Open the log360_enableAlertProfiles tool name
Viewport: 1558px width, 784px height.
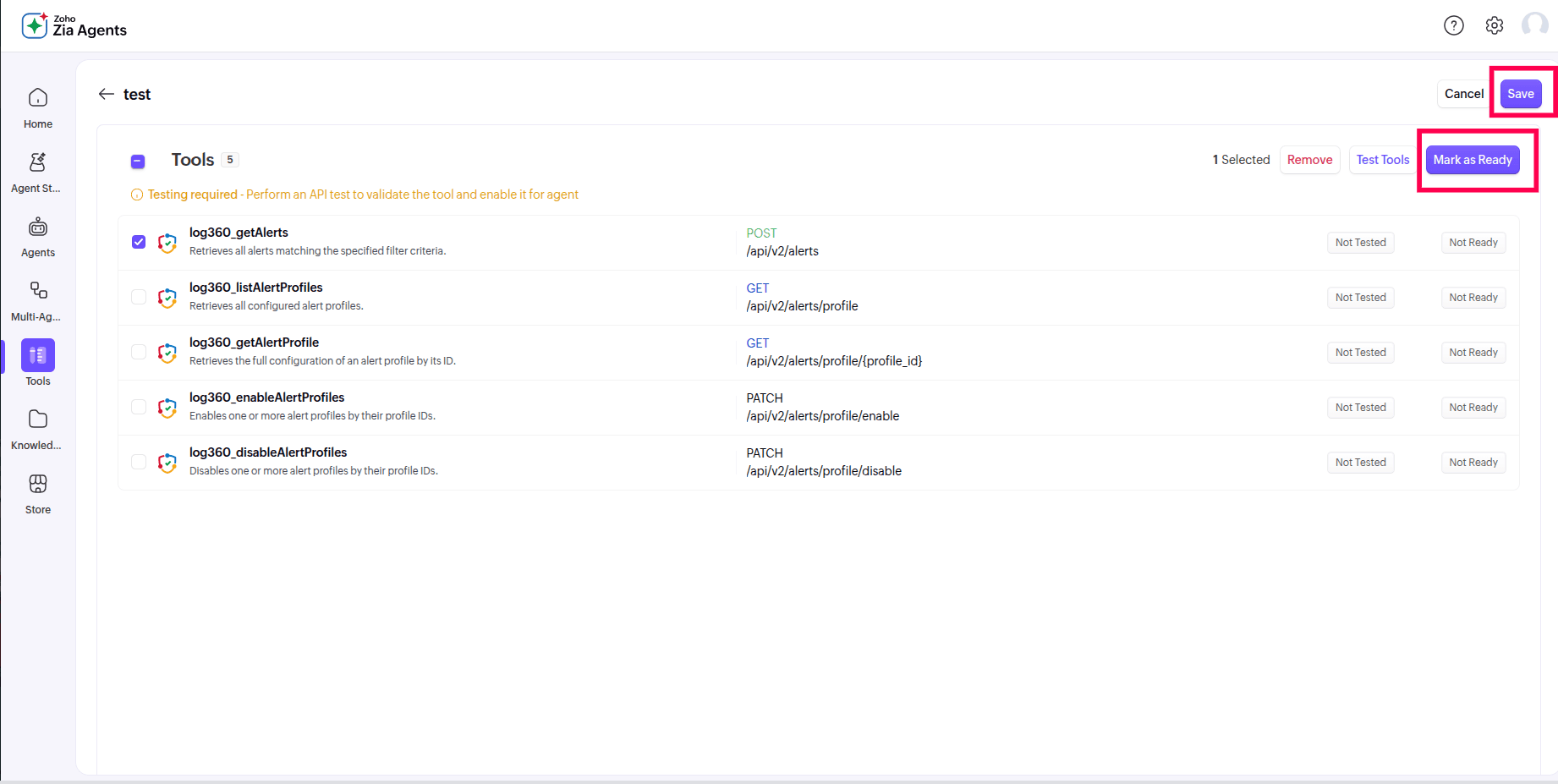point(266,397)
